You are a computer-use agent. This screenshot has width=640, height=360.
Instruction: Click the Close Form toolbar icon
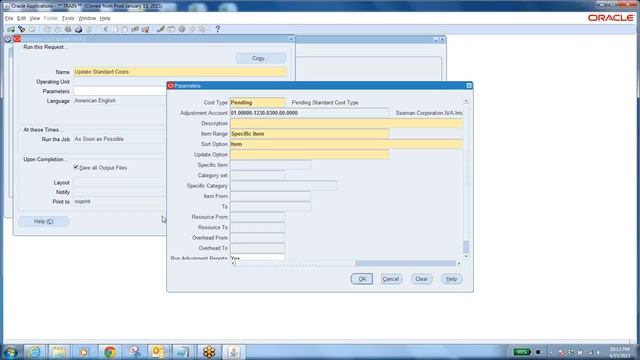pyautogui.click(x=89, y=29)
